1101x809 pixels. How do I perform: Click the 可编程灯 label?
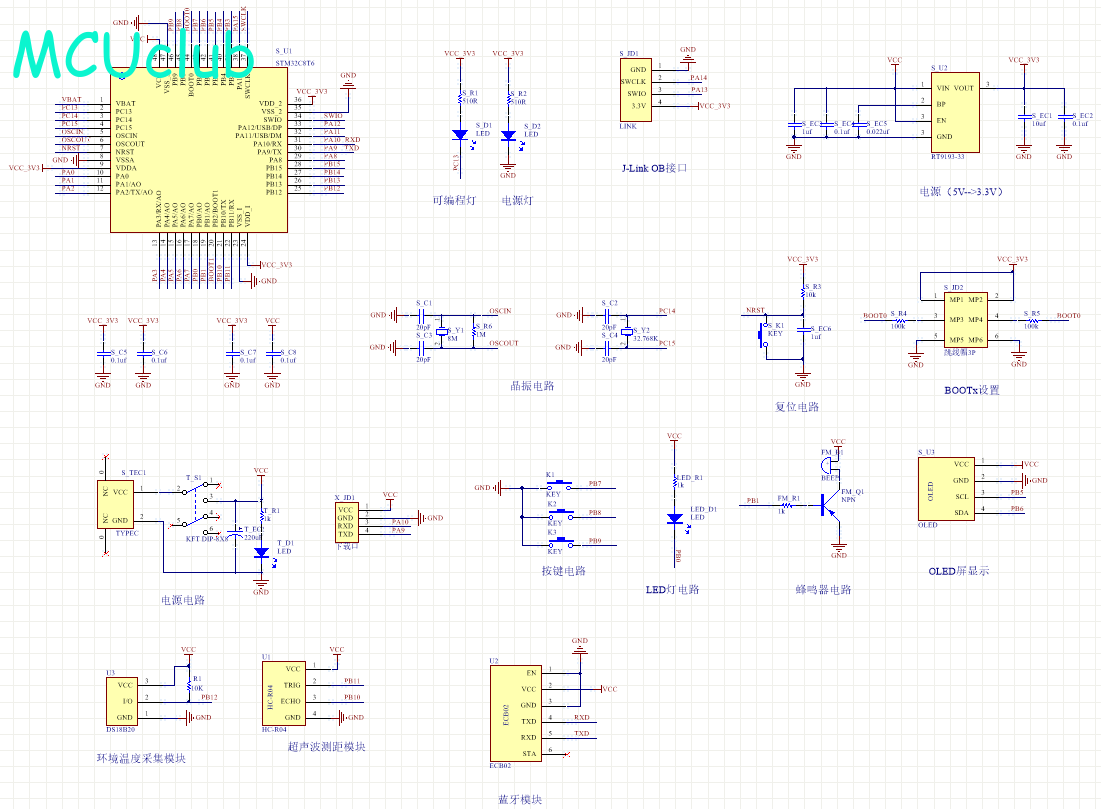(454, 200)
